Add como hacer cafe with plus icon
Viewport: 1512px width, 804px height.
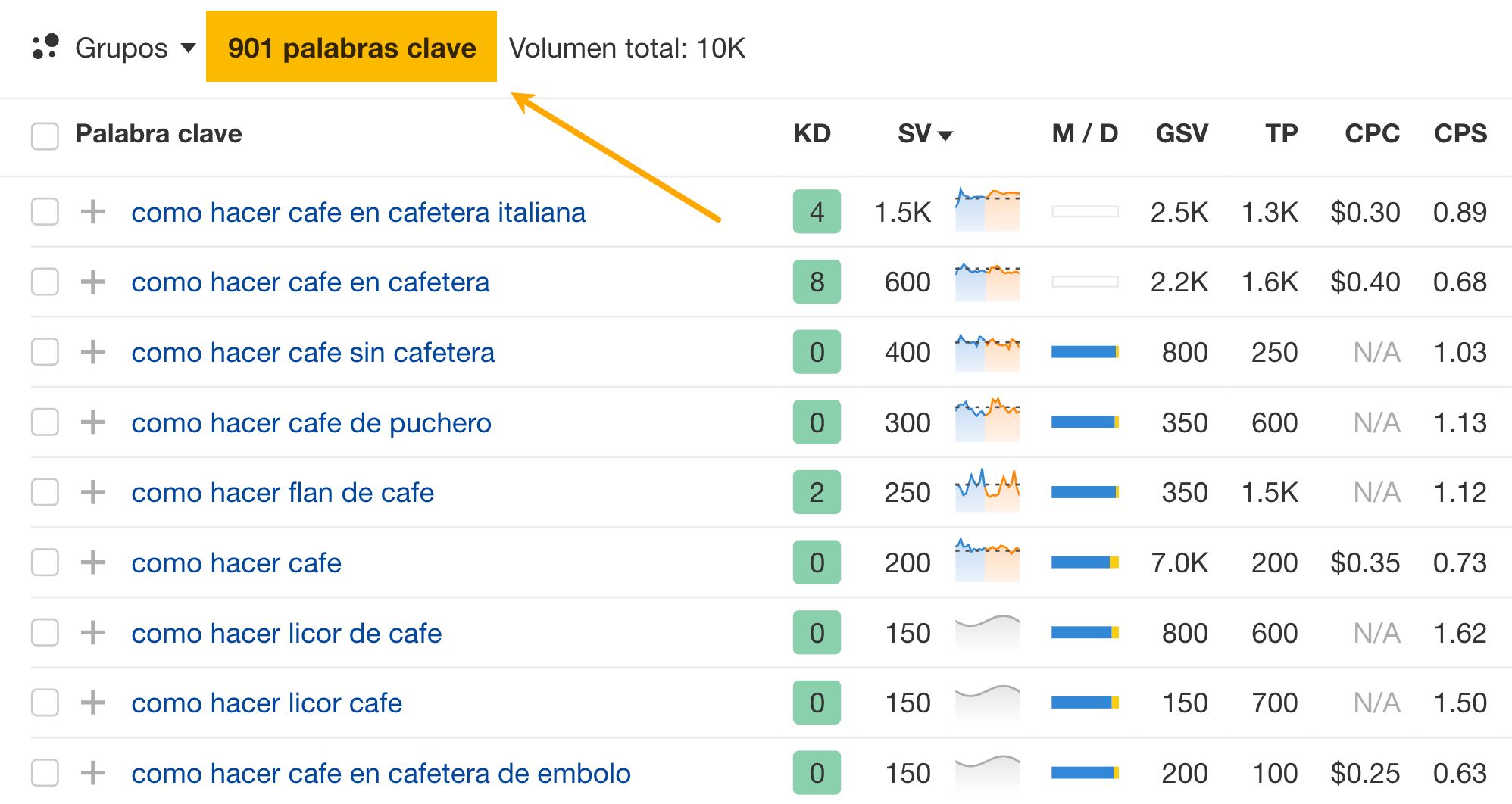pyautogui.click(x=93, y=562)
